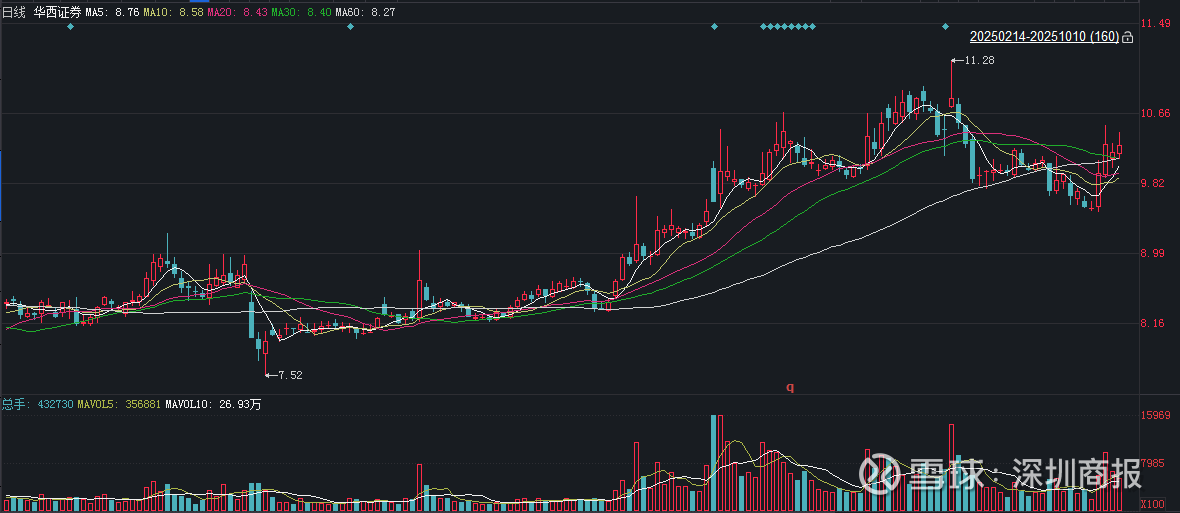The image size is (1180, 513).
Task: Click the MA5: 8.76 indicator label
Action: coord(112,13)
